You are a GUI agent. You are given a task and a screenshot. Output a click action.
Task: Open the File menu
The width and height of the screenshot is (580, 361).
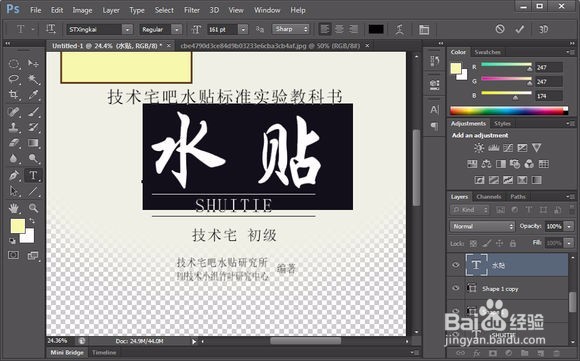click(x=36, y=10)
